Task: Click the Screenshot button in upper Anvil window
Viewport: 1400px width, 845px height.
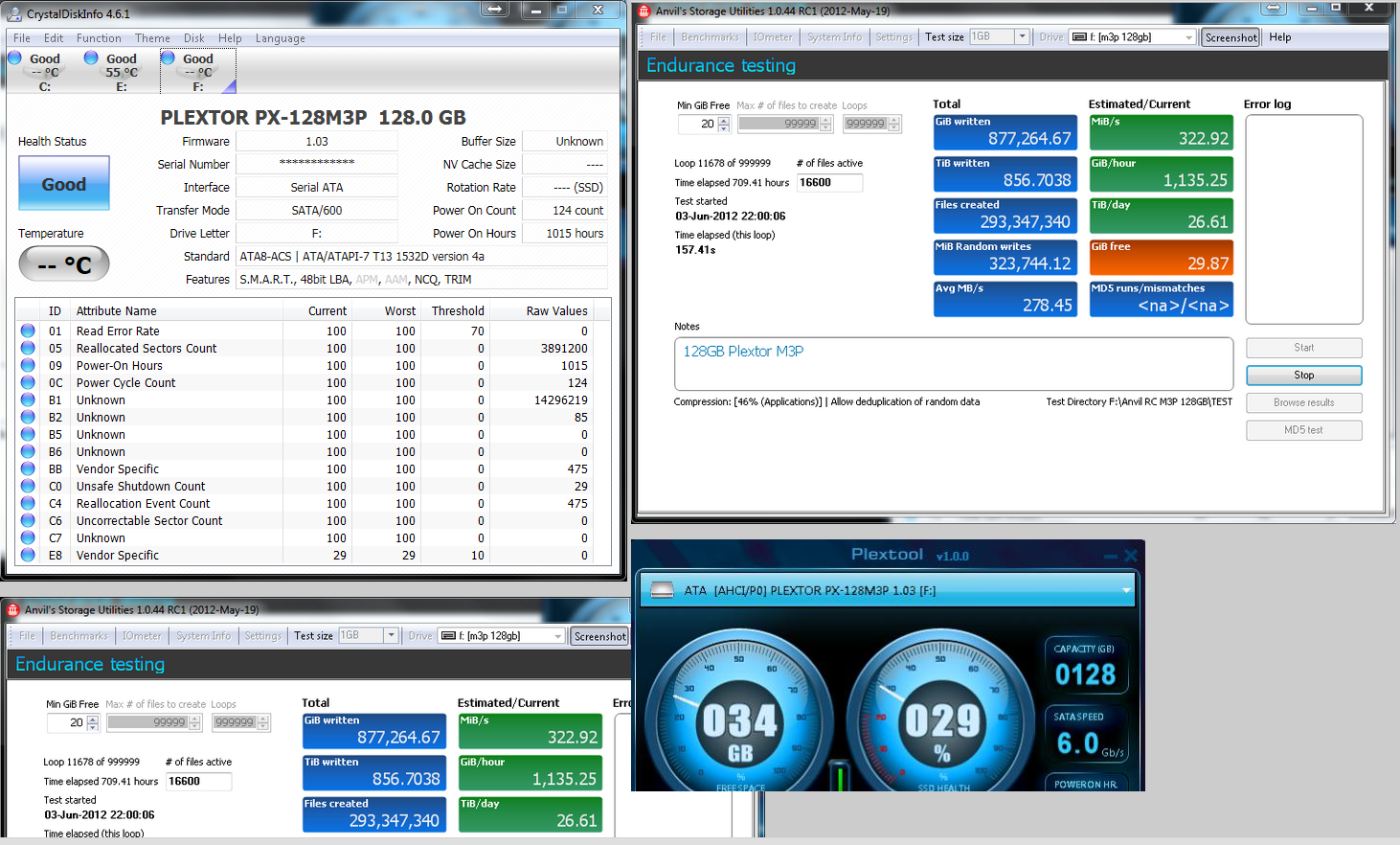Action: 1231,37
